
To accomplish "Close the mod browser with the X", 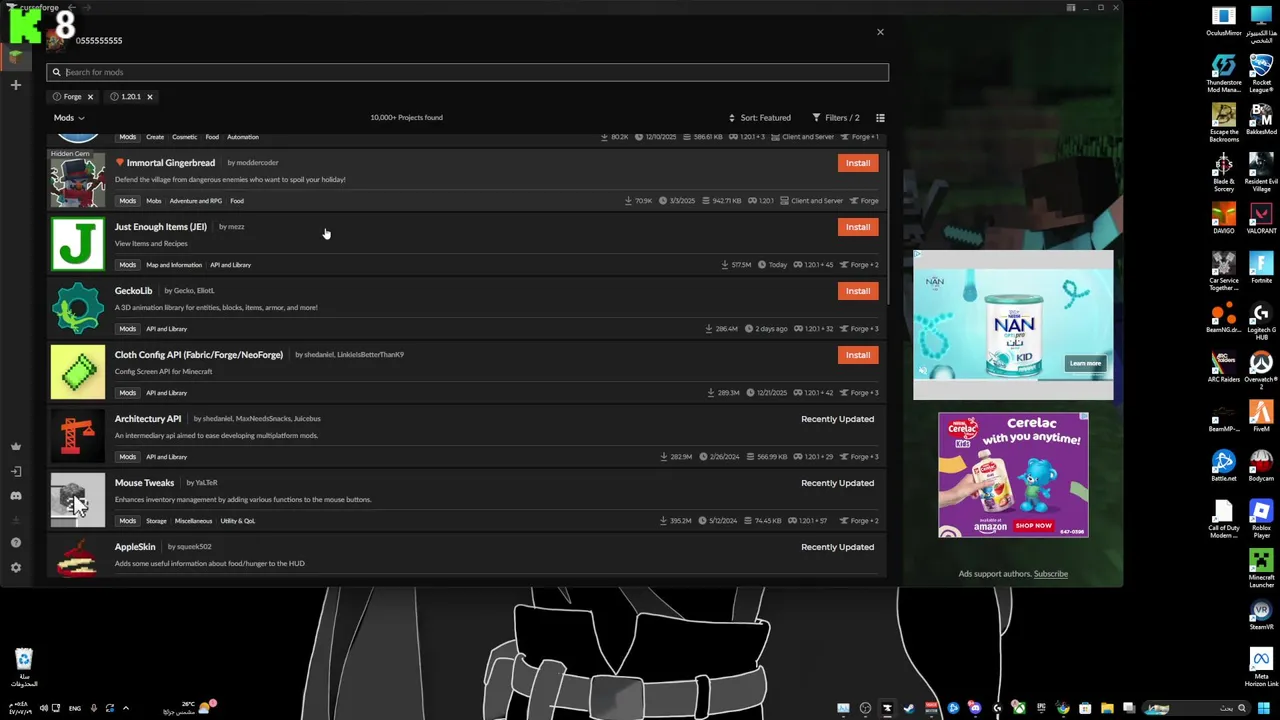I will pos(880,32).
